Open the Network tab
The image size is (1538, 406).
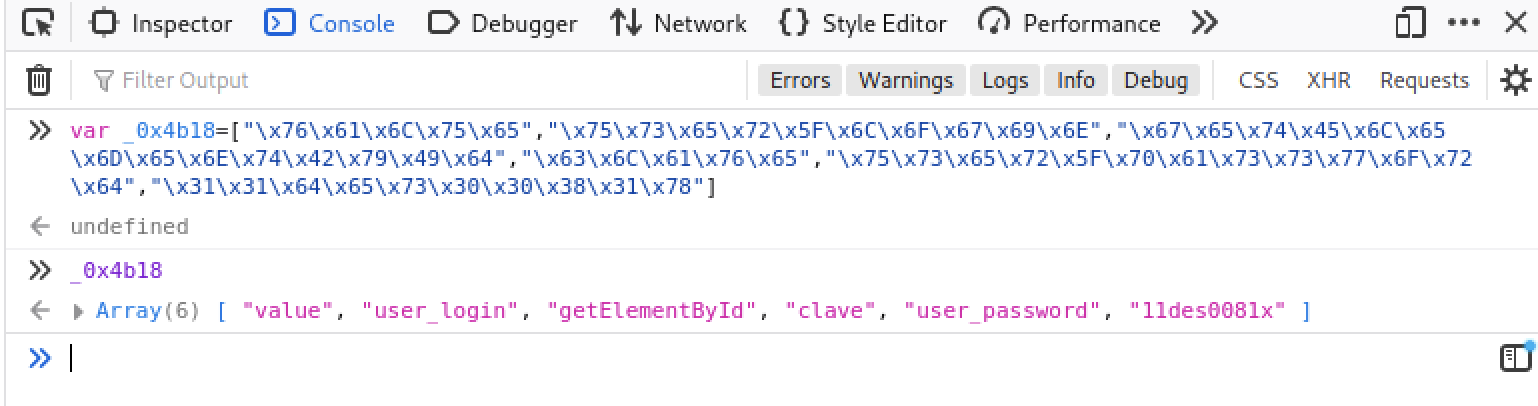[x=678, y=23]
